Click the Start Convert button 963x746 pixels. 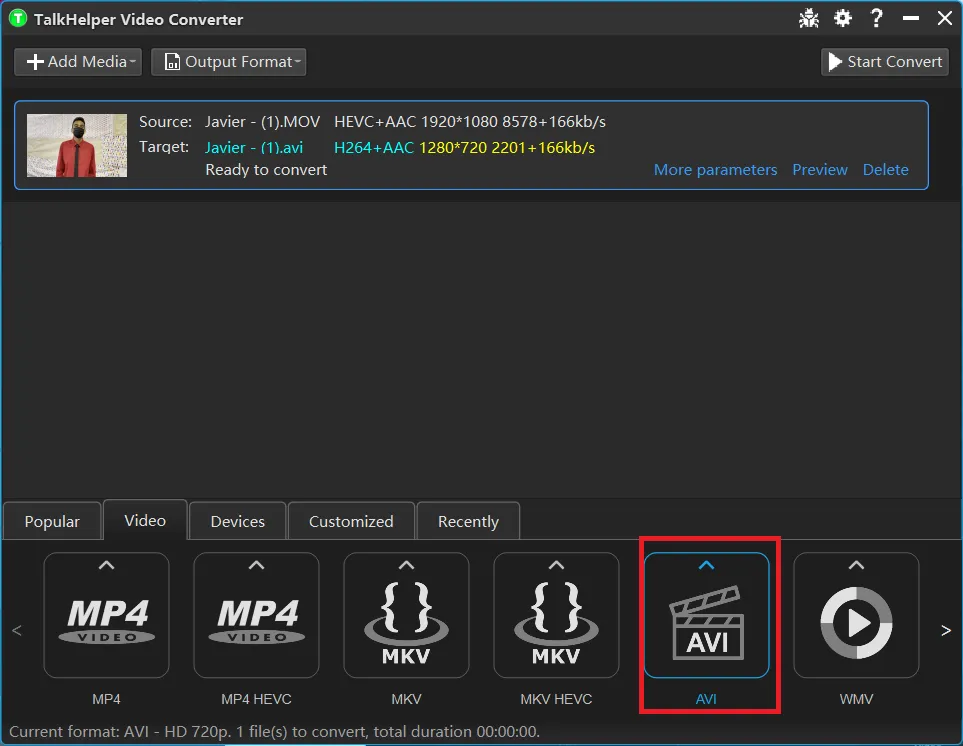(885, 62)
